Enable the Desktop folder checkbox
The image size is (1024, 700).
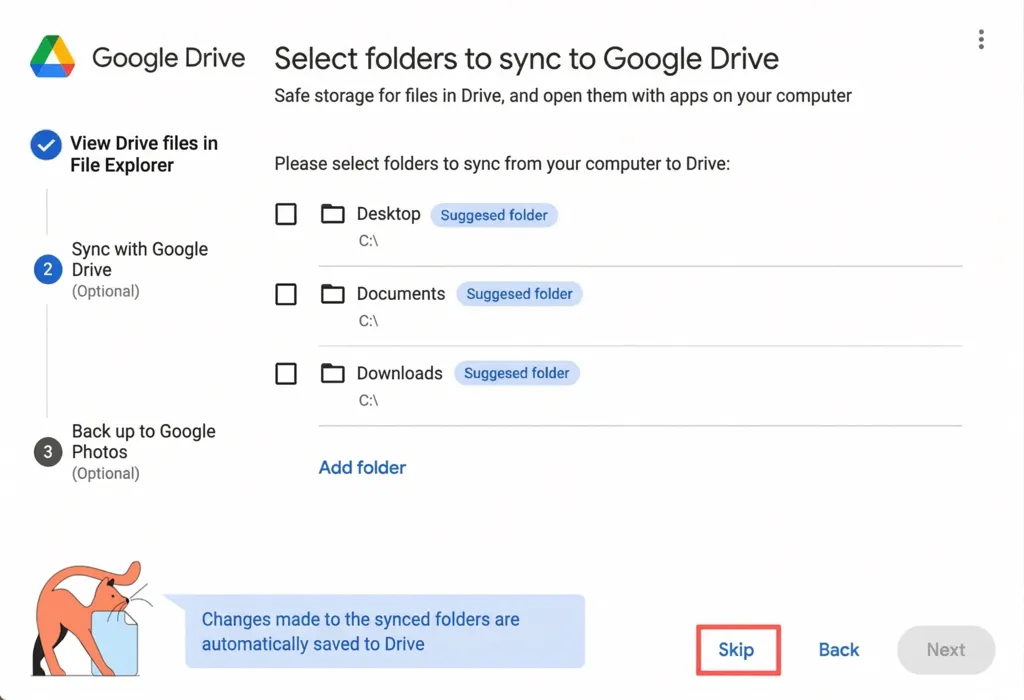point(286,214)
